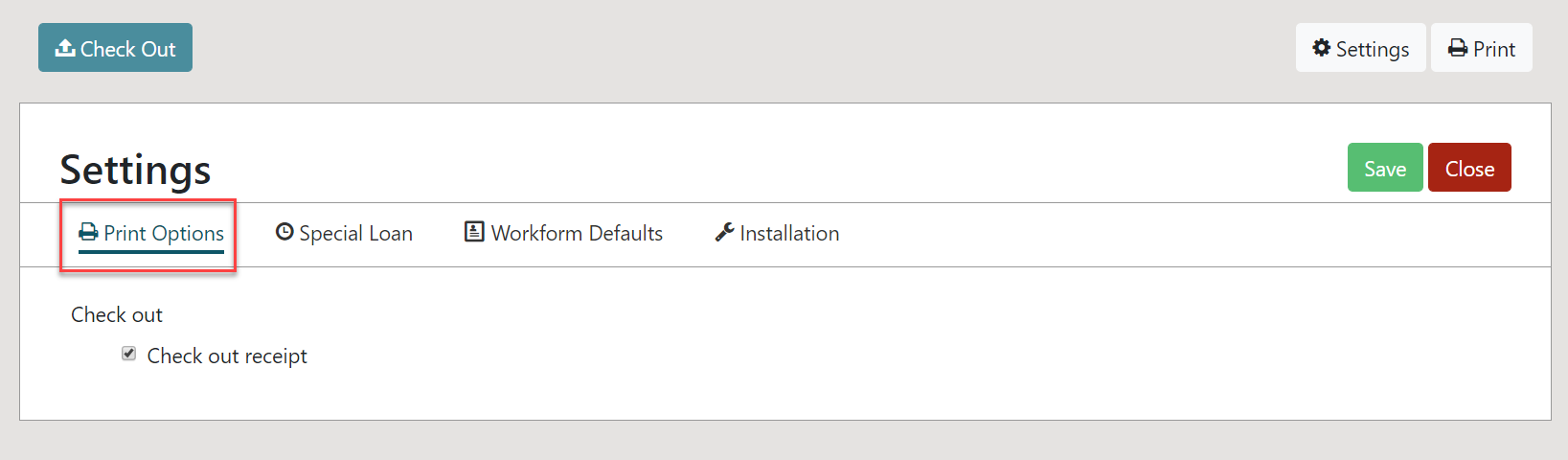Toggle the Check out receipt checkbox
Screen dimensions: 1568x460
tap(129, 354)
